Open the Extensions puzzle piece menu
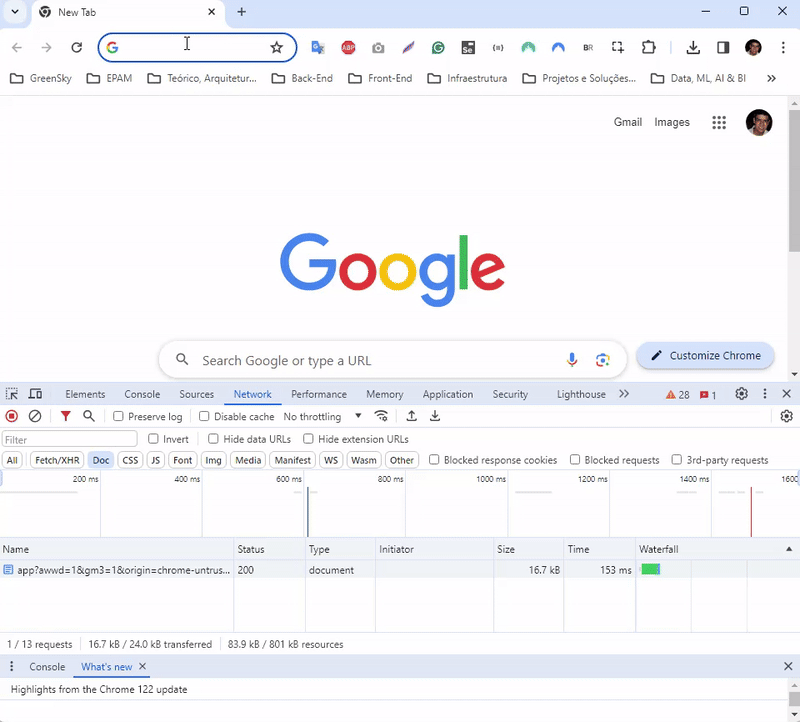Screen dimensions: 800x722 [x=648, y=47]
